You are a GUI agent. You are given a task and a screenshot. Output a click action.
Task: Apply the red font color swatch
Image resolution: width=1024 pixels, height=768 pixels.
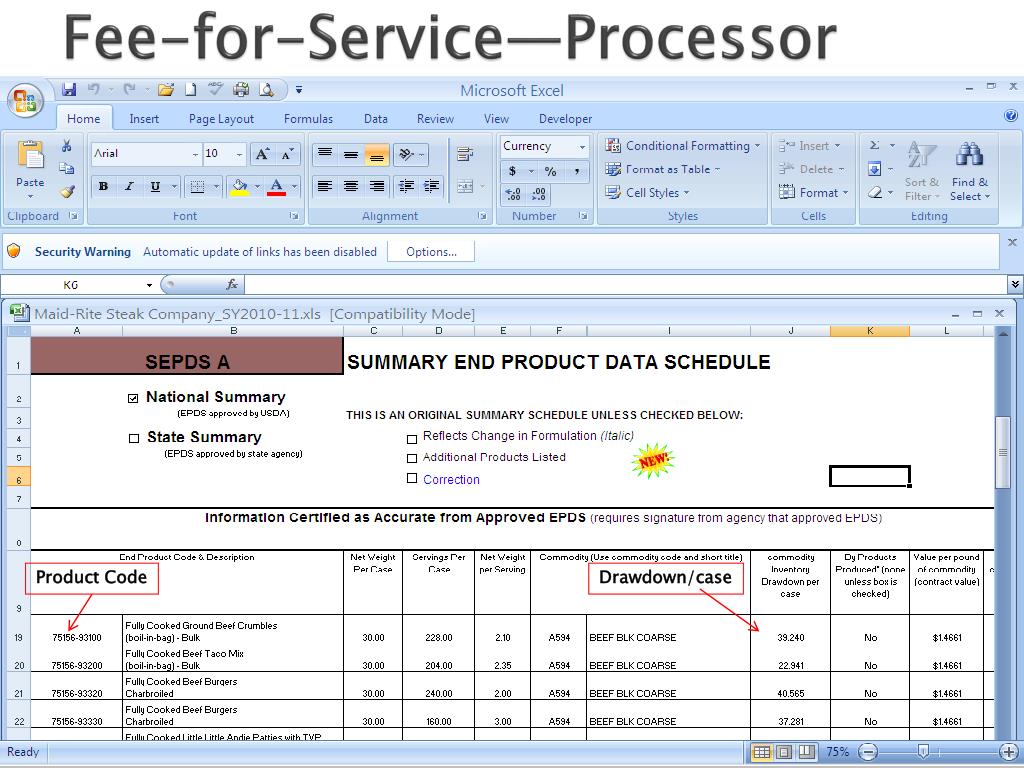tap(276, 187)
